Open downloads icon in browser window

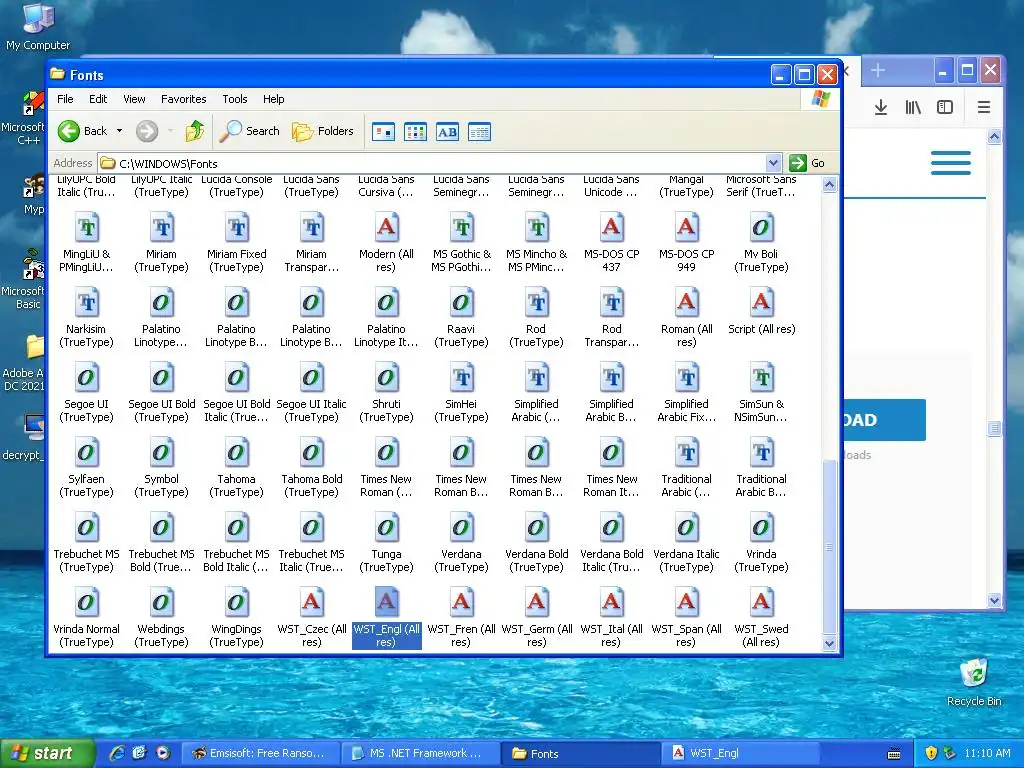point(880,107)
